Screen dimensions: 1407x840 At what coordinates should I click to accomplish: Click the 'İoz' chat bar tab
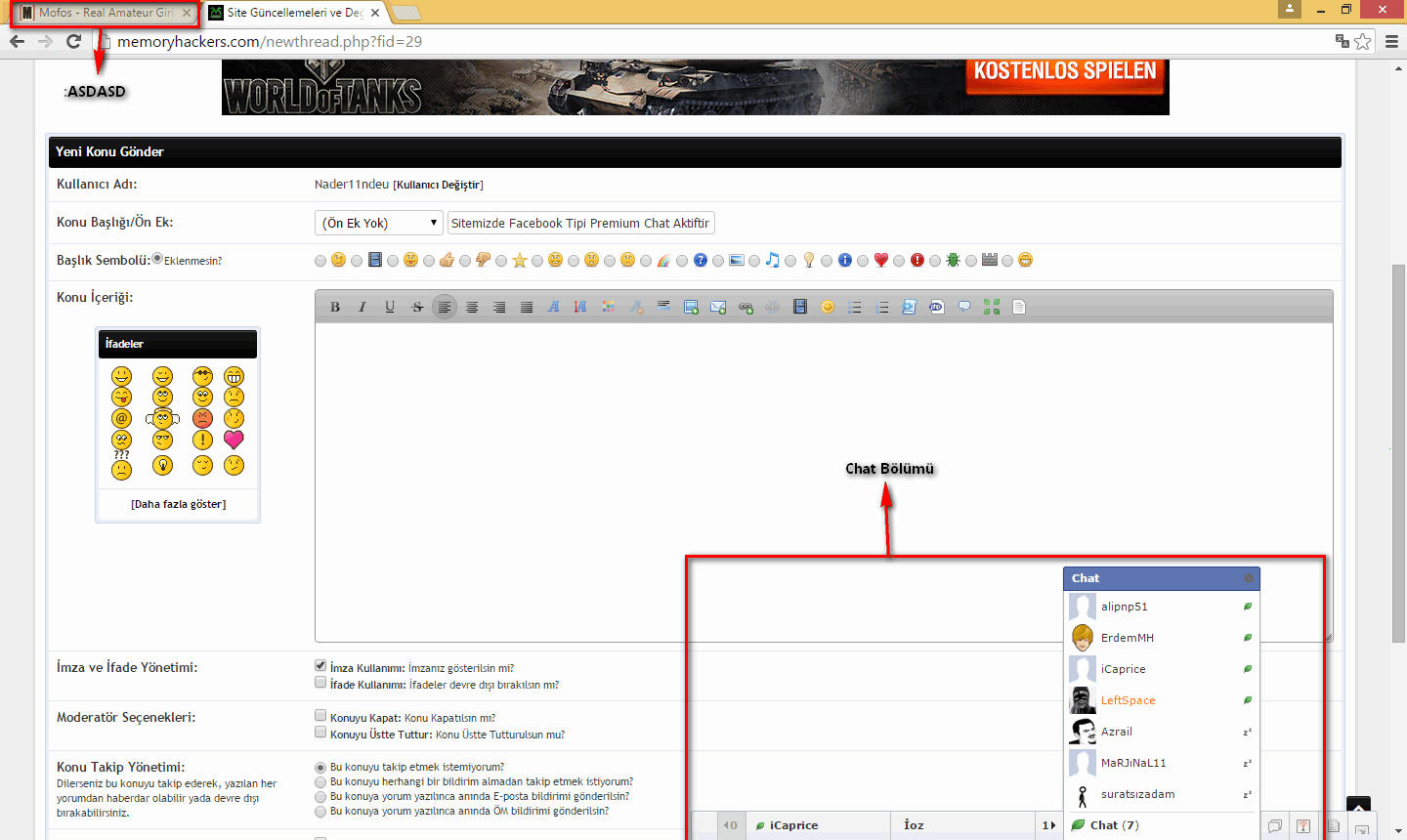962,825
